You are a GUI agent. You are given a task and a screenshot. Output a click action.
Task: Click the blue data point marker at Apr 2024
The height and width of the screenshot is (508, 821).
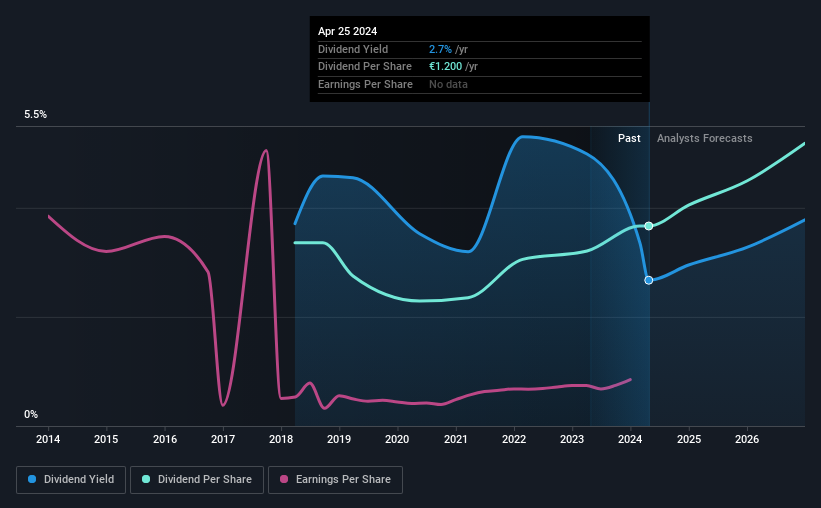[x=649, y=280]
